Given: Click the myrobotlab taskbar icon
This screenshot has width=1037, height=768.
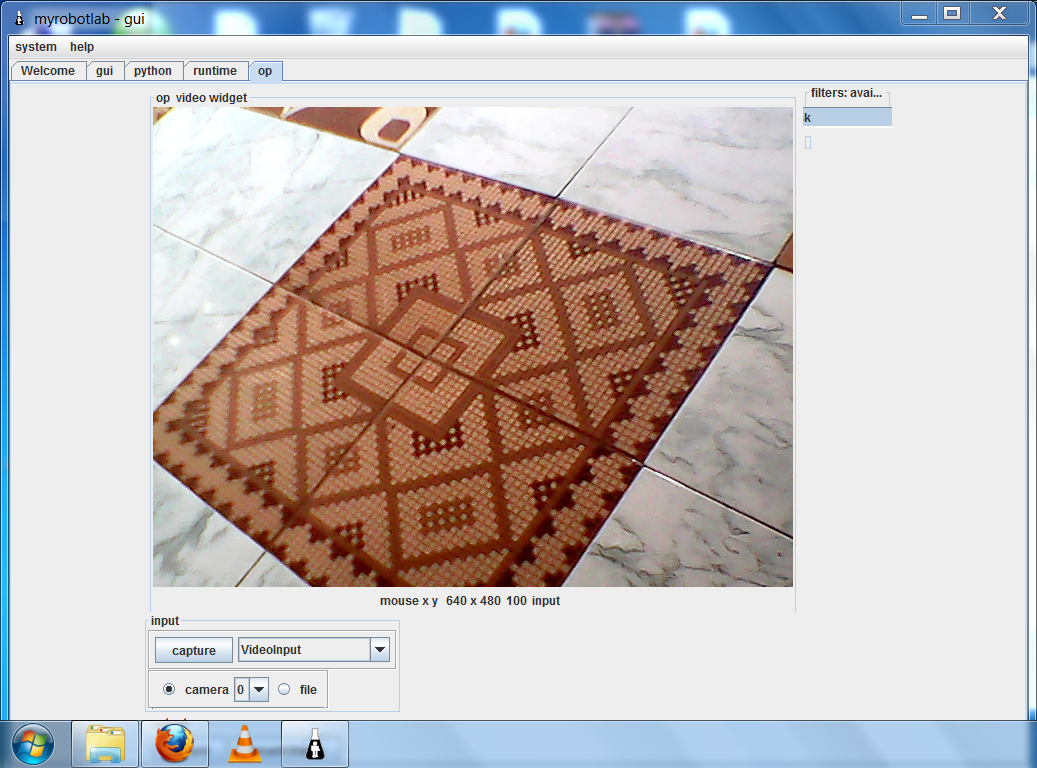Looking at the screenshot, I should tap(315, 744).
